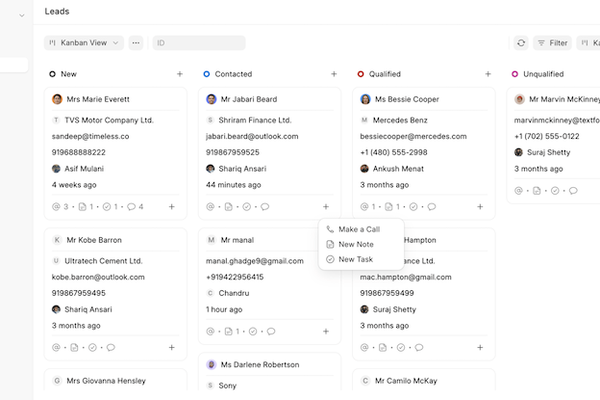The image size is (600, 400).
Task: Click tasks icon on Kobe Barron card
Action: (93, 348)
